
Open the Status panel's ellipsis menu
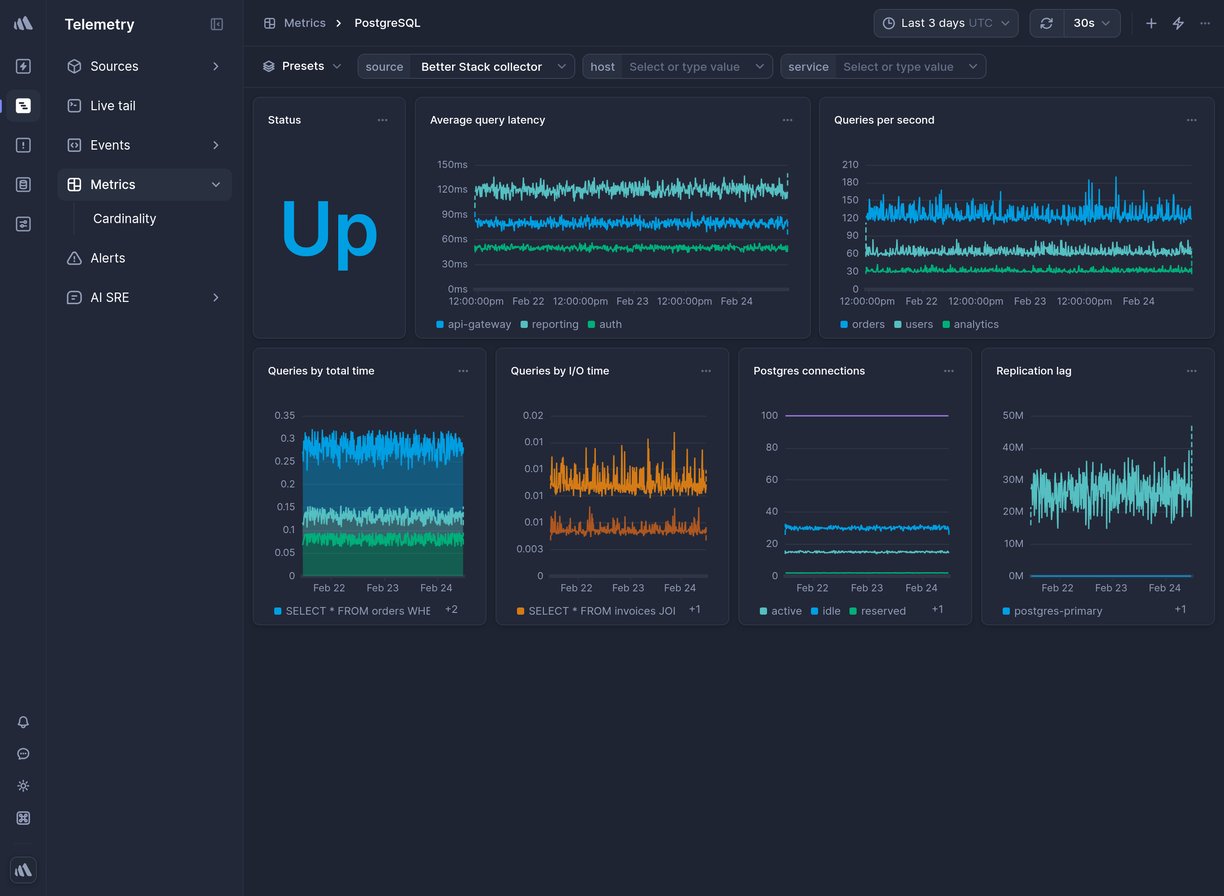point(383,119)
